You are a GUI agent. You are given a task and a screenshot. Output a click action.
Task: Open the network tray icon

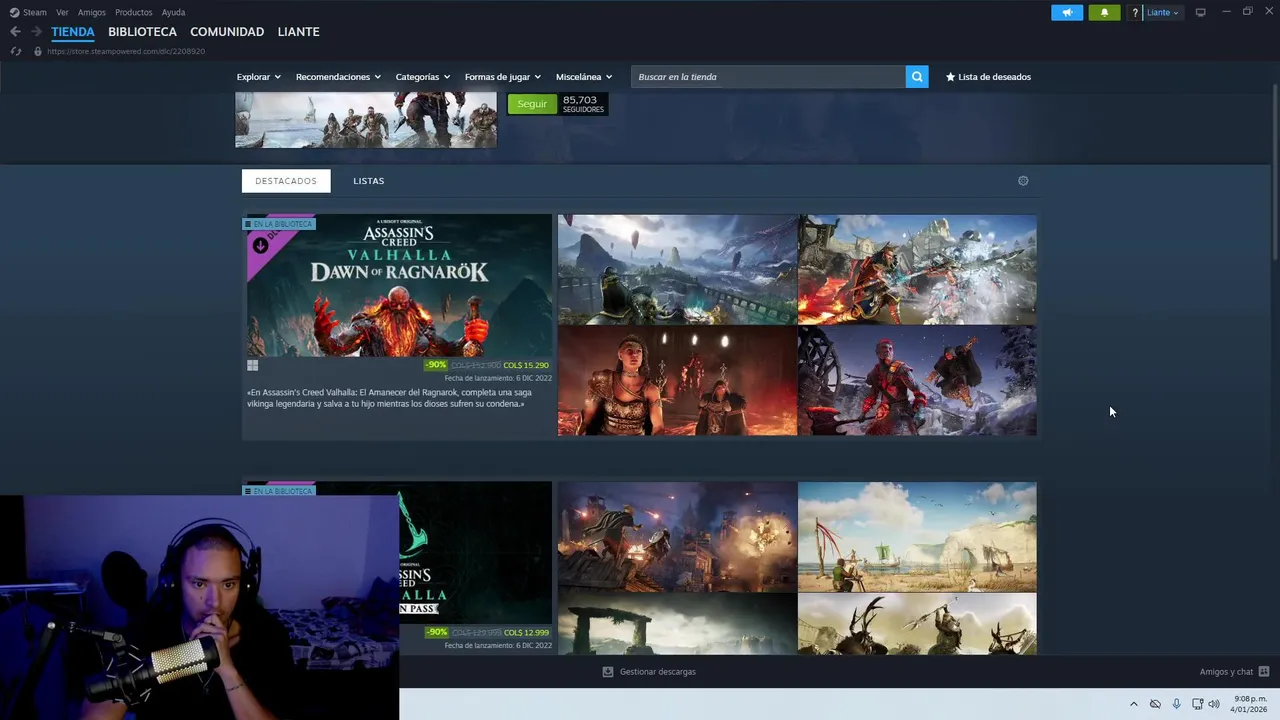(x=1197, y=704)
